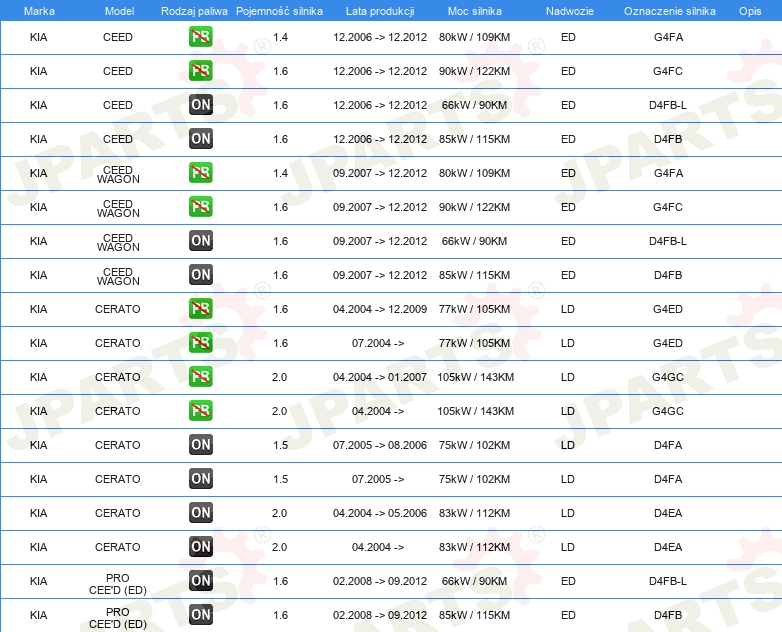The width and height of the screenshot is (782, 632).
Task: Click petrol icon in CEED G4FC row
Action: pyautogui.click(x=200, y=70)
